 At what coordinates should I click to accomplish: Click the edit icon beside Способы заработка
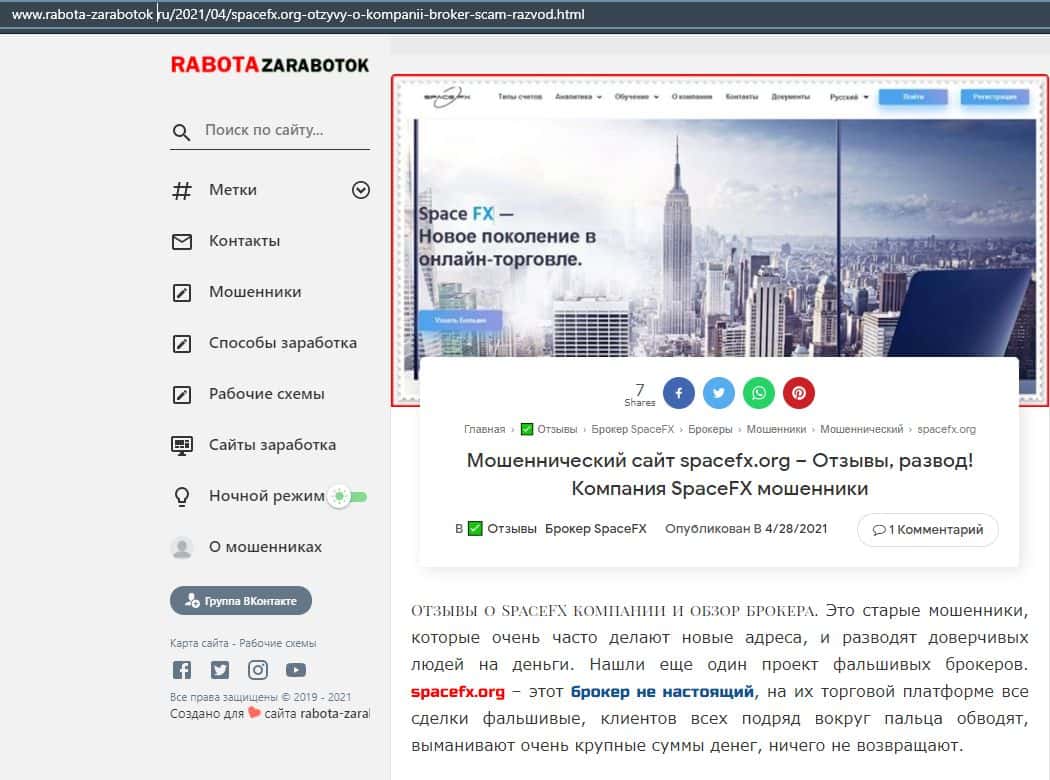[181, 343]
